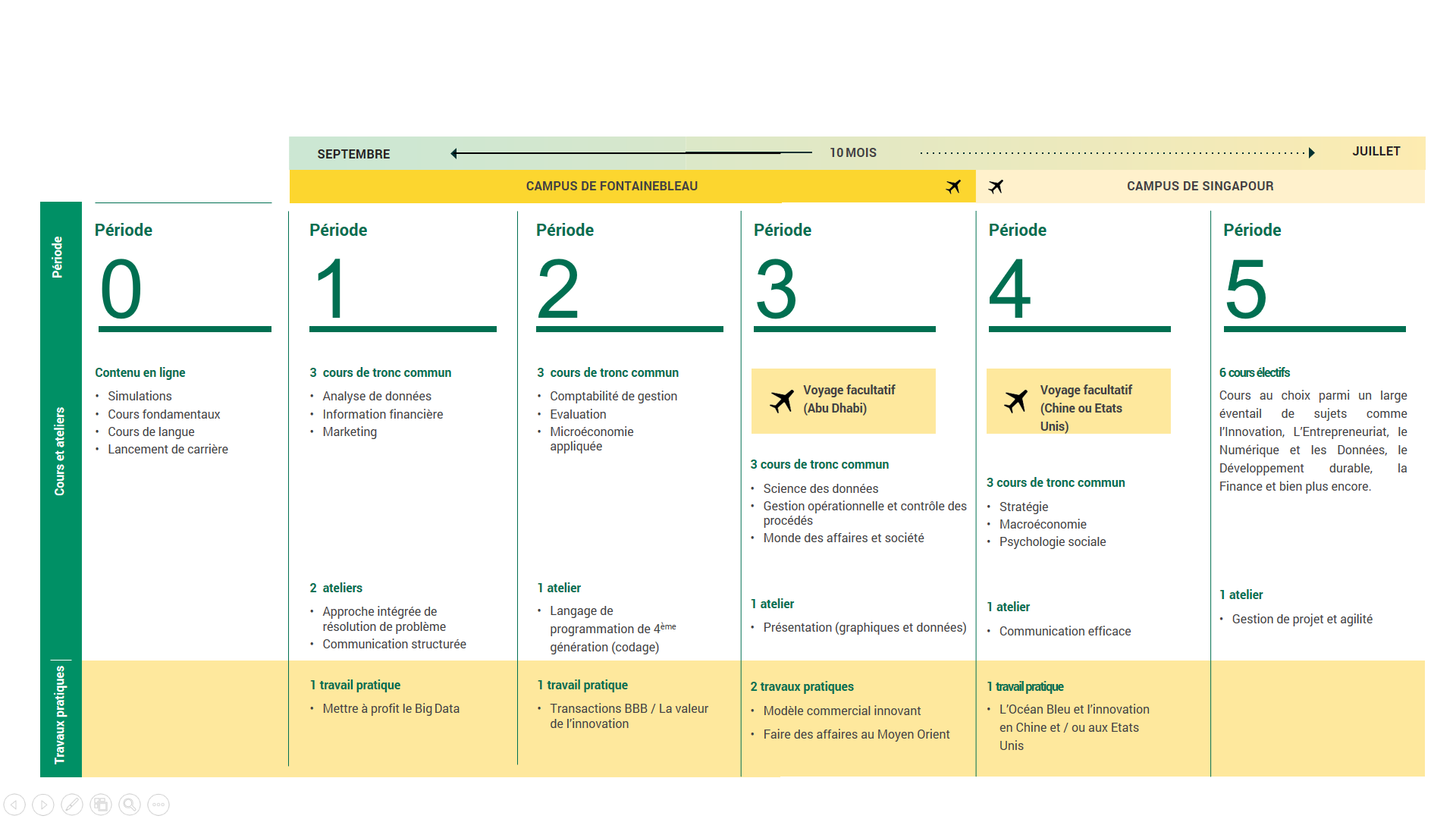Click 'Transactions BBB / La valeur de l'innovation'
1456x819 pixels.
[629, 716]
